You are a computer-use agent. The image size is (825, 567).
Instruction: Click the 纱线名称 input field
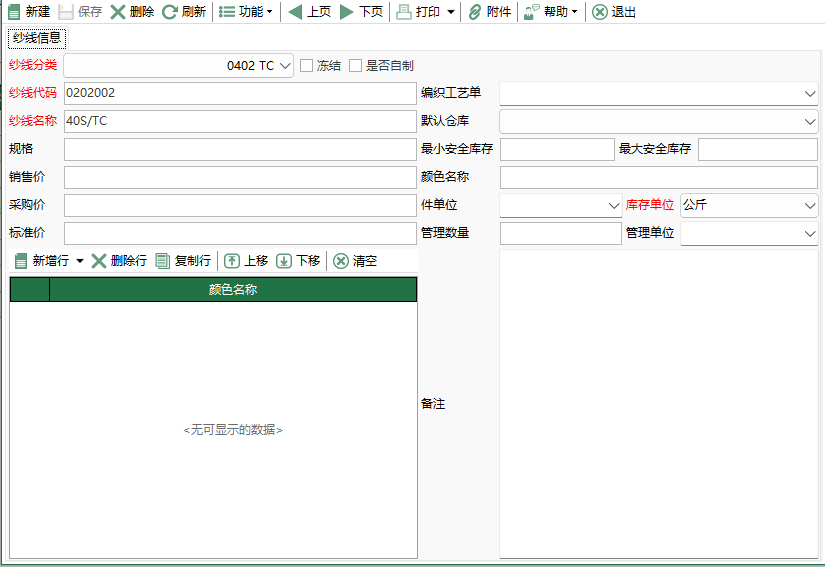click(x=239, y=122)
